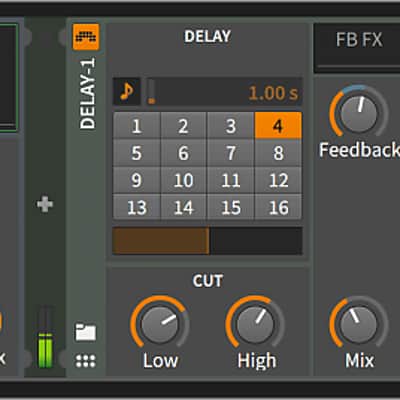Select delay step 8
The height and width of the screenshot is (400, 400).
(x=278, y=153)
